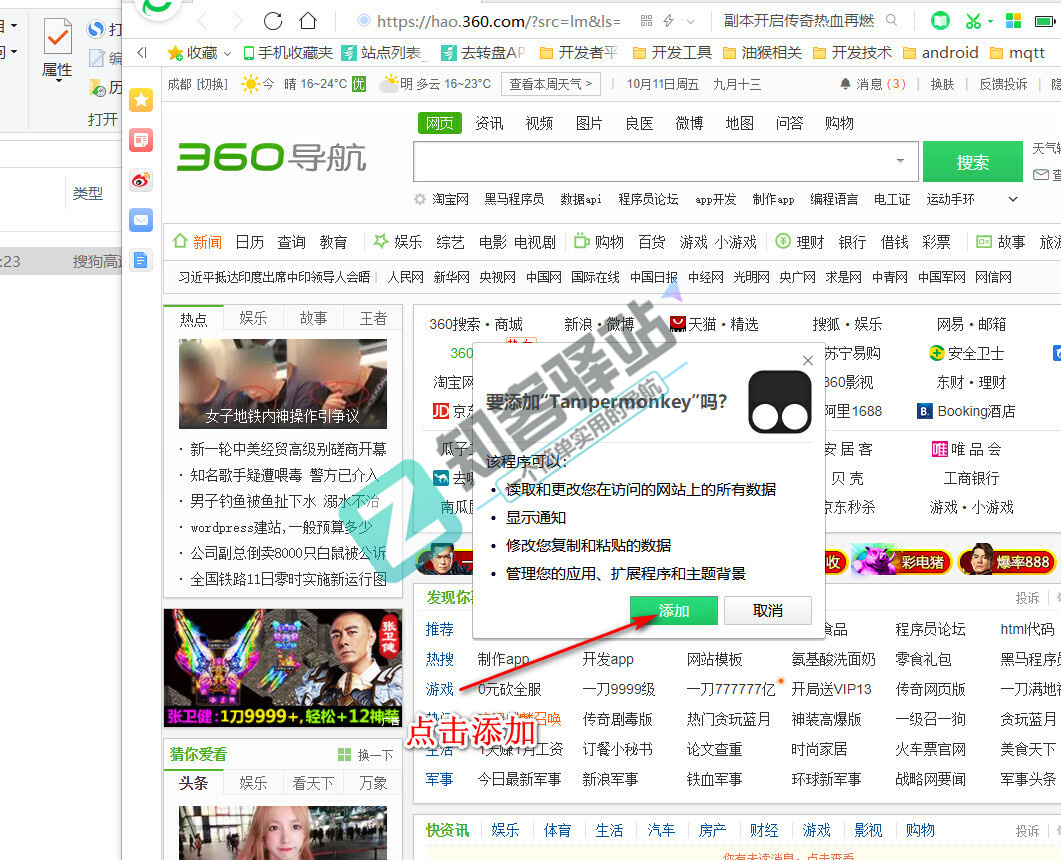Open reading mode via green book icon

pos(940,20)
